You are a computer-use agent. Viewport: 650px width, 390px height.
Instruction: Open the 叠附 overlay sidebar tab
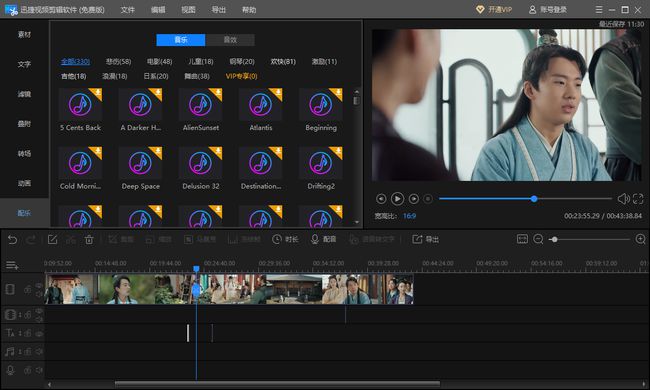[24, 124]
